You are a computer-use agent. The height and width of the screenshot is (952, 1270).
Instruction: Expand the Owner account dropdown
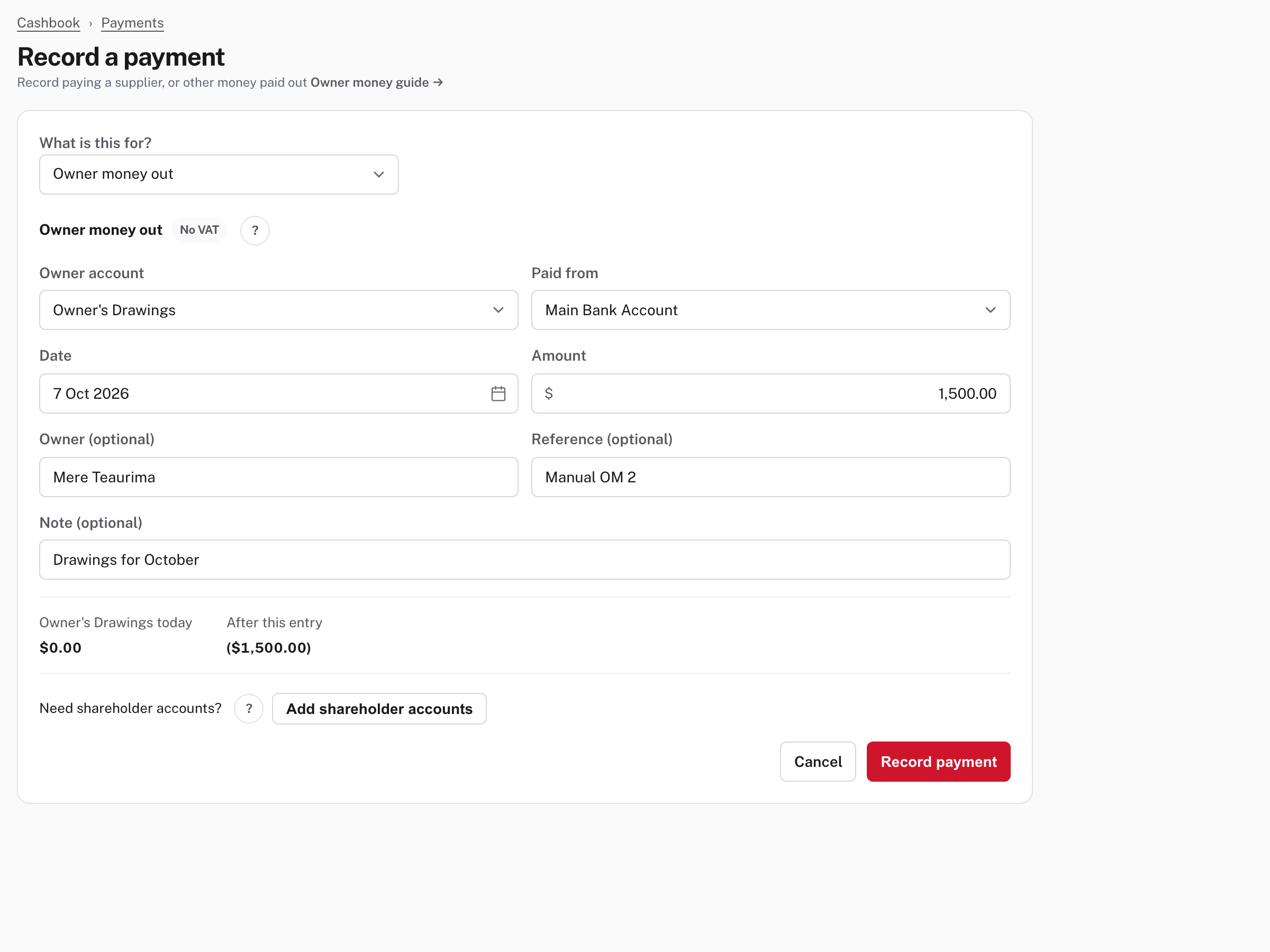(x=278, y=310)
